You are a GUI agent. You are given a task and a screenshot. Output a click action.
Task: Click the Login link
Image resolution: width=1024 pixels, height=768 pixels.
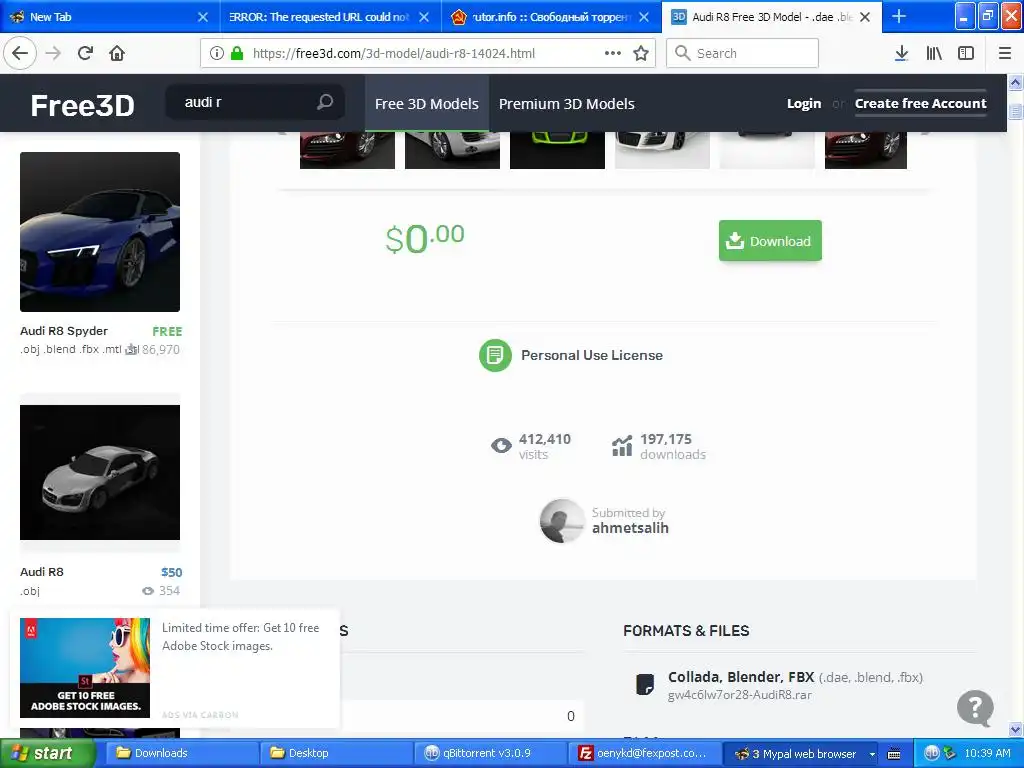click(804, 103)
